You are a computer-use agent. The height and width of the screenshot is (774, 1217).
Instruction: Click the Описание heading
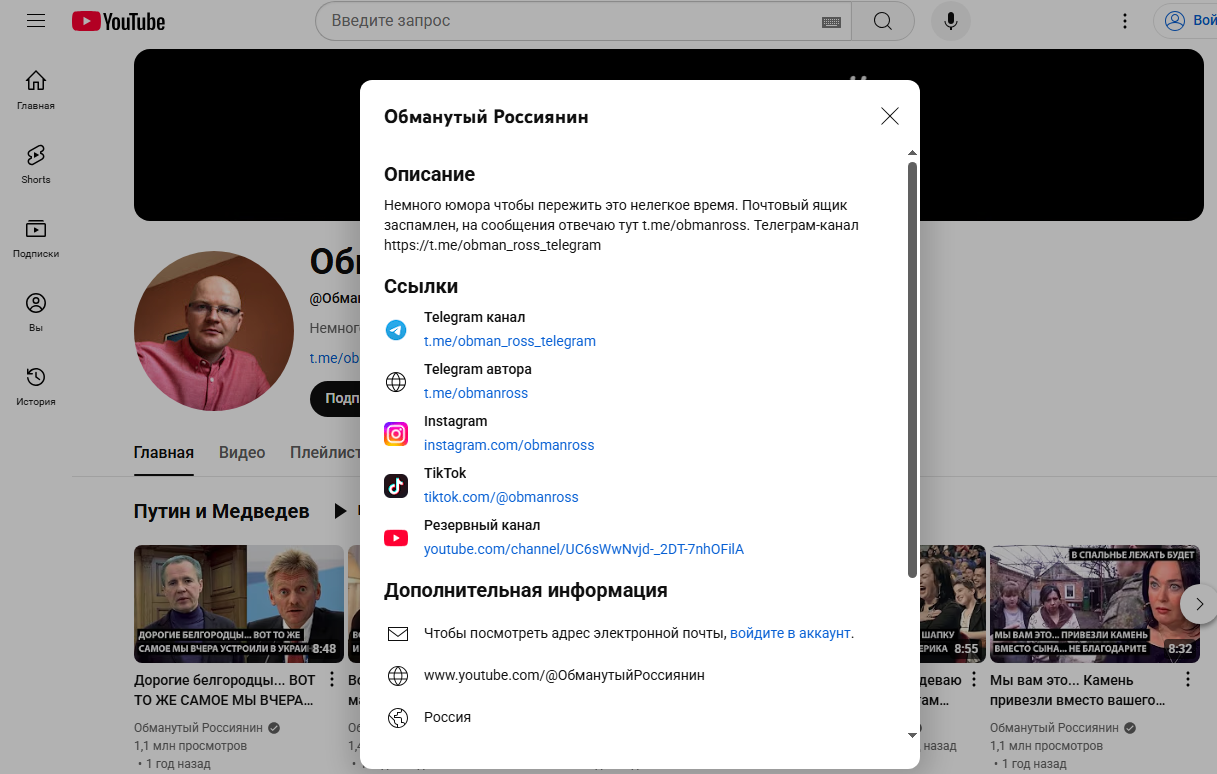coord(429,175)
